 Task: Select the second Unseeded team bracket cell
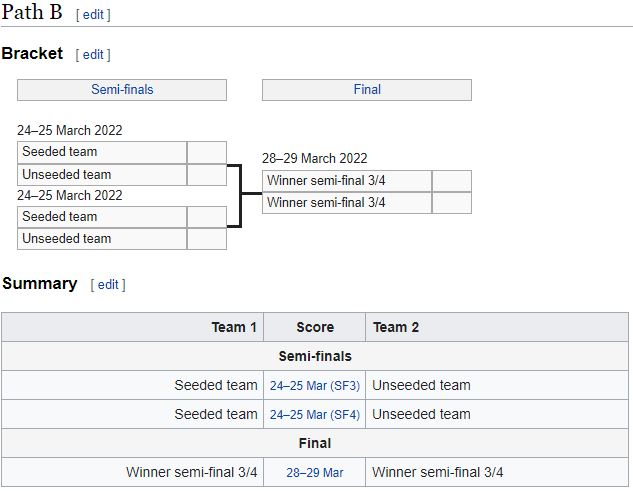(102, 239)
